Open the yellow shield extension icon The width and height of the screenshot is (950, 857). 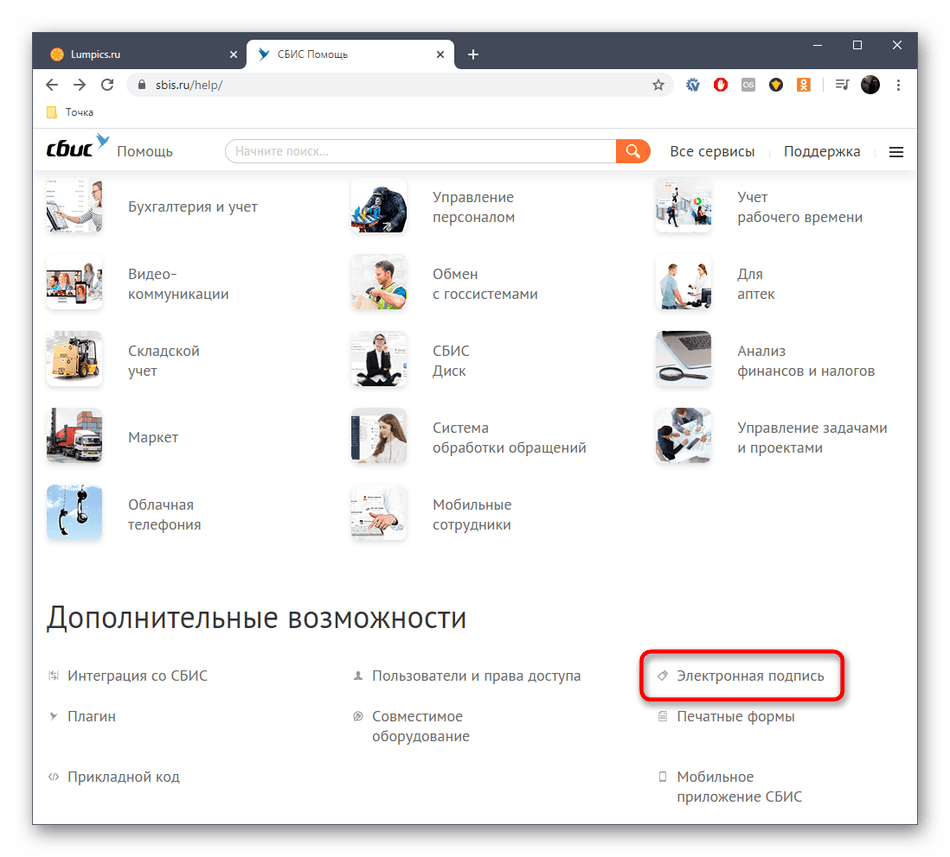776,85
